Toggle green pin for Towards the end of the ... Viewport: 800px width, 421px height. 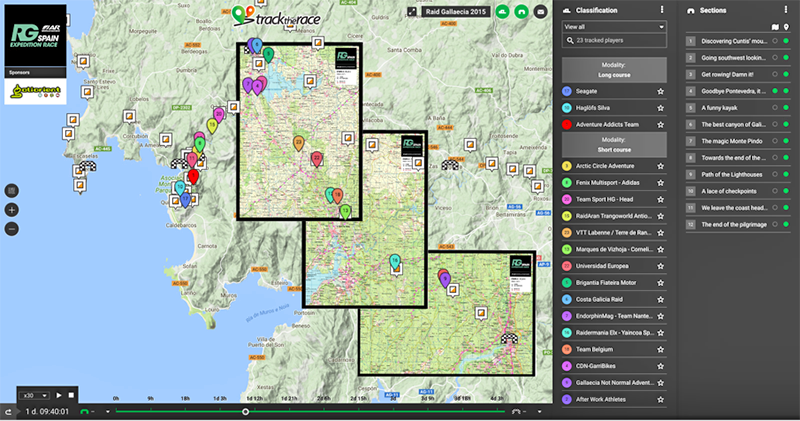coord(786,158)
